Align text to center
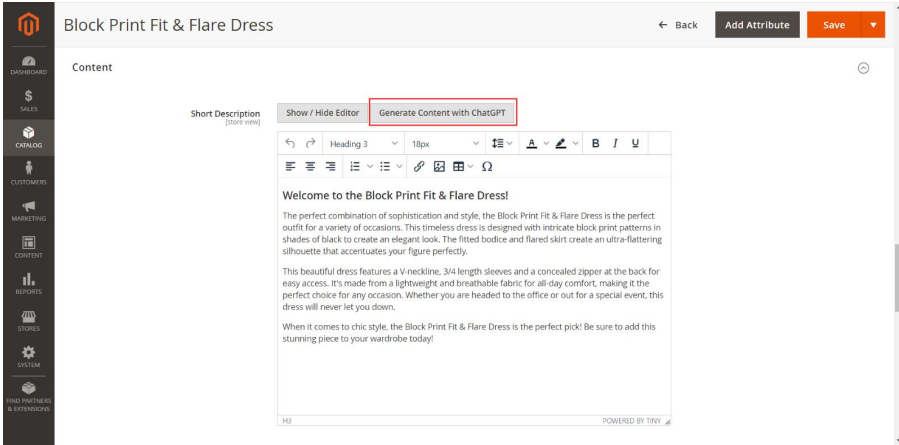899x445 pixels. click(x=310, y=166)
